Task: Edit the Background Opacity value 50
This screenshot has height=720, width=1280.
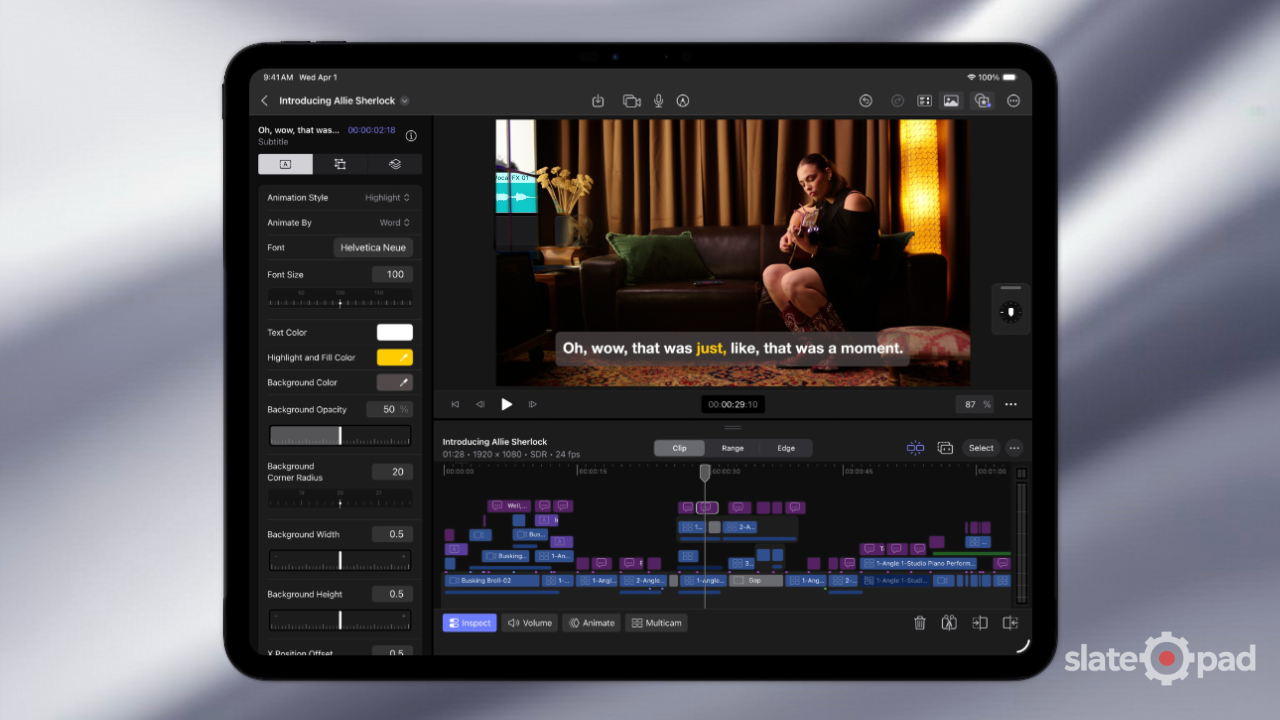Action: pyautogui.click(x=389, y=410)
